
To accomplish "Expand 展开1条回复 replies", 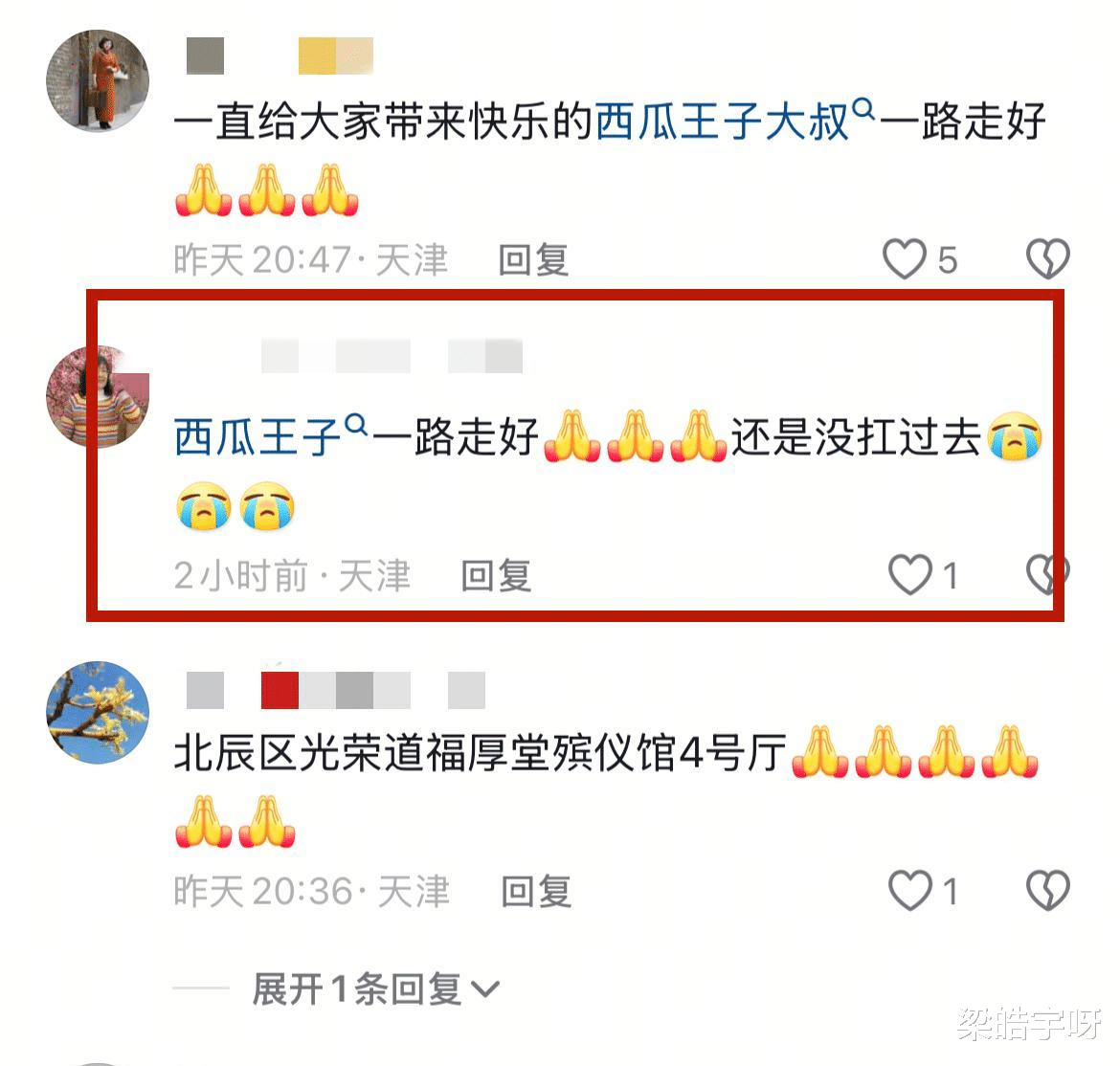I will point(375,989).
